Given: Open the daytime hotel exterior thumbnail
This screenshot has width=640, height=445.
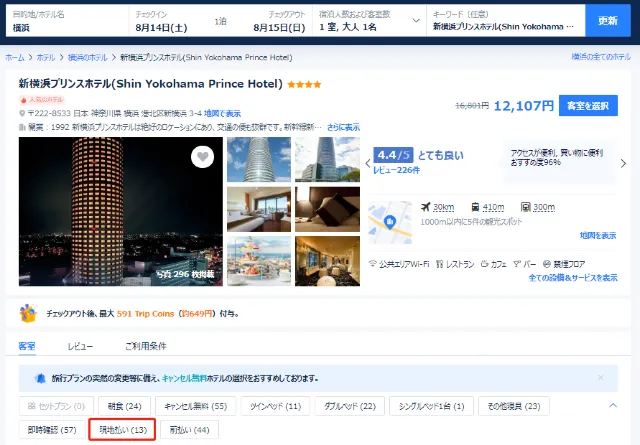Looking at the screenshot, I should click(x=328, y=160).
